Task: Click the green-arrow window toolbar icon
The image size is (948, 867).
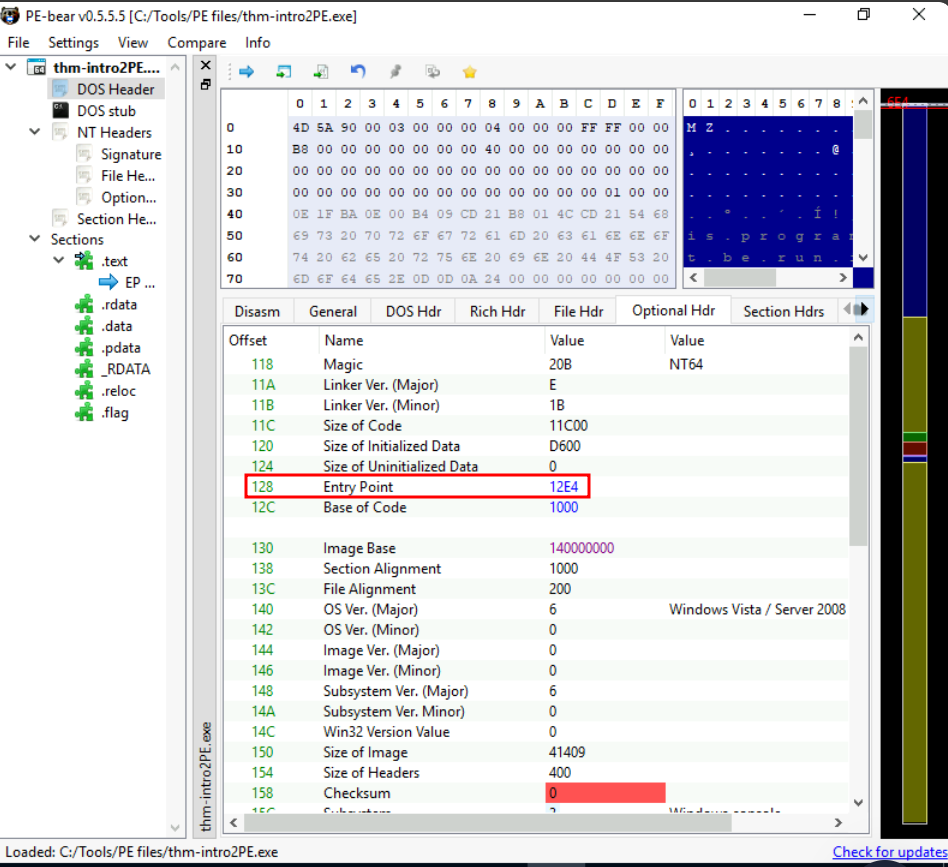Action: [283, 72]
